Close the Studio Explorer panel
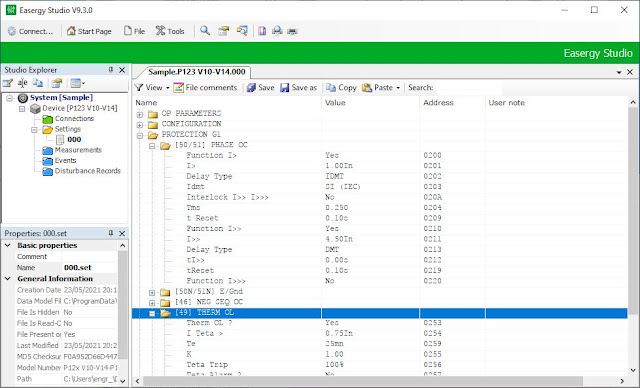 (x=122, y=70)
